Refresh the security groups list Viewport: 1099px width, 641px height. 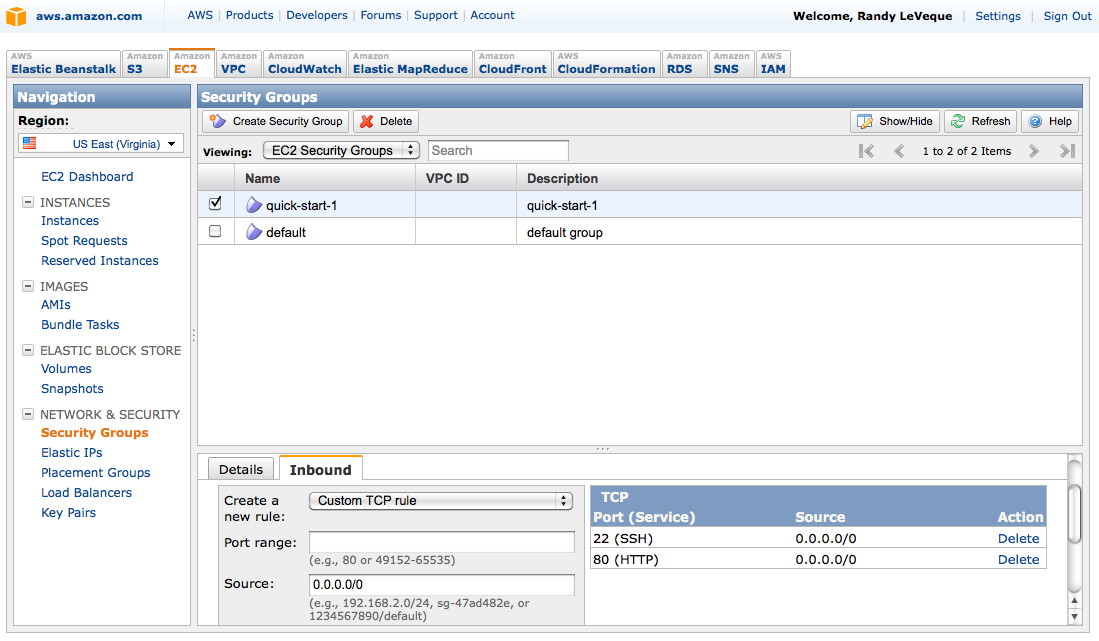[x=980, y=121]
